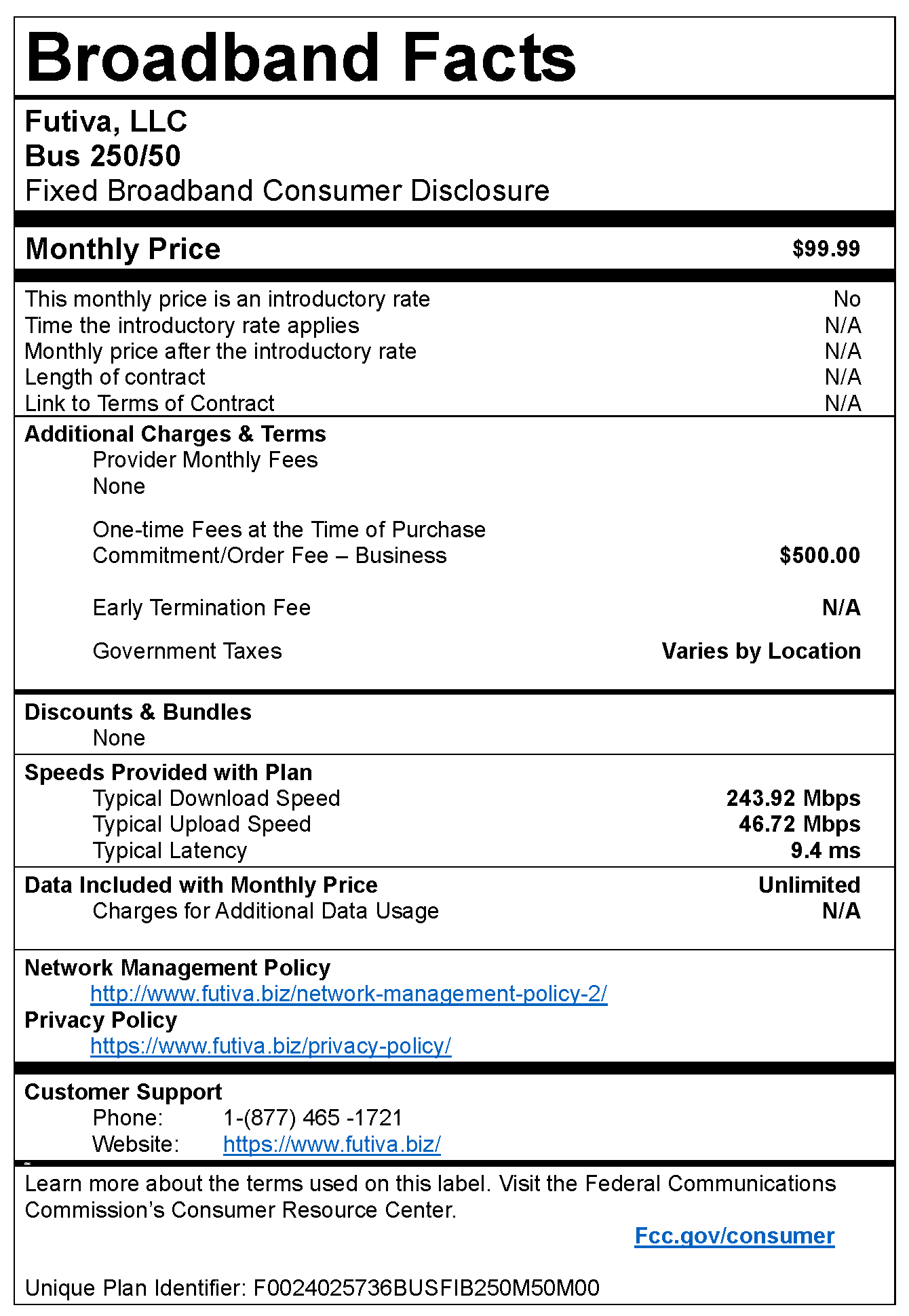Viewport: 909px width, 1316px height.
Task: Click the 243.92 Mbps download speed value
Action: click(x=793, y=798)
